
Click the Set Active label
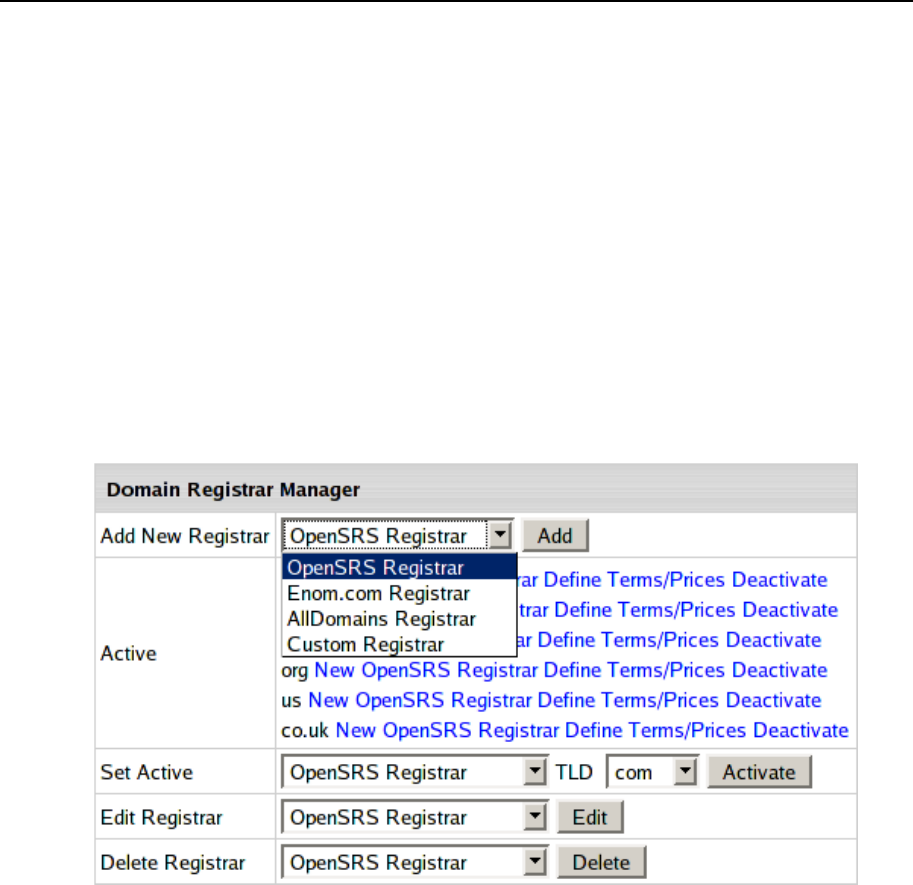tap(146, 772)
